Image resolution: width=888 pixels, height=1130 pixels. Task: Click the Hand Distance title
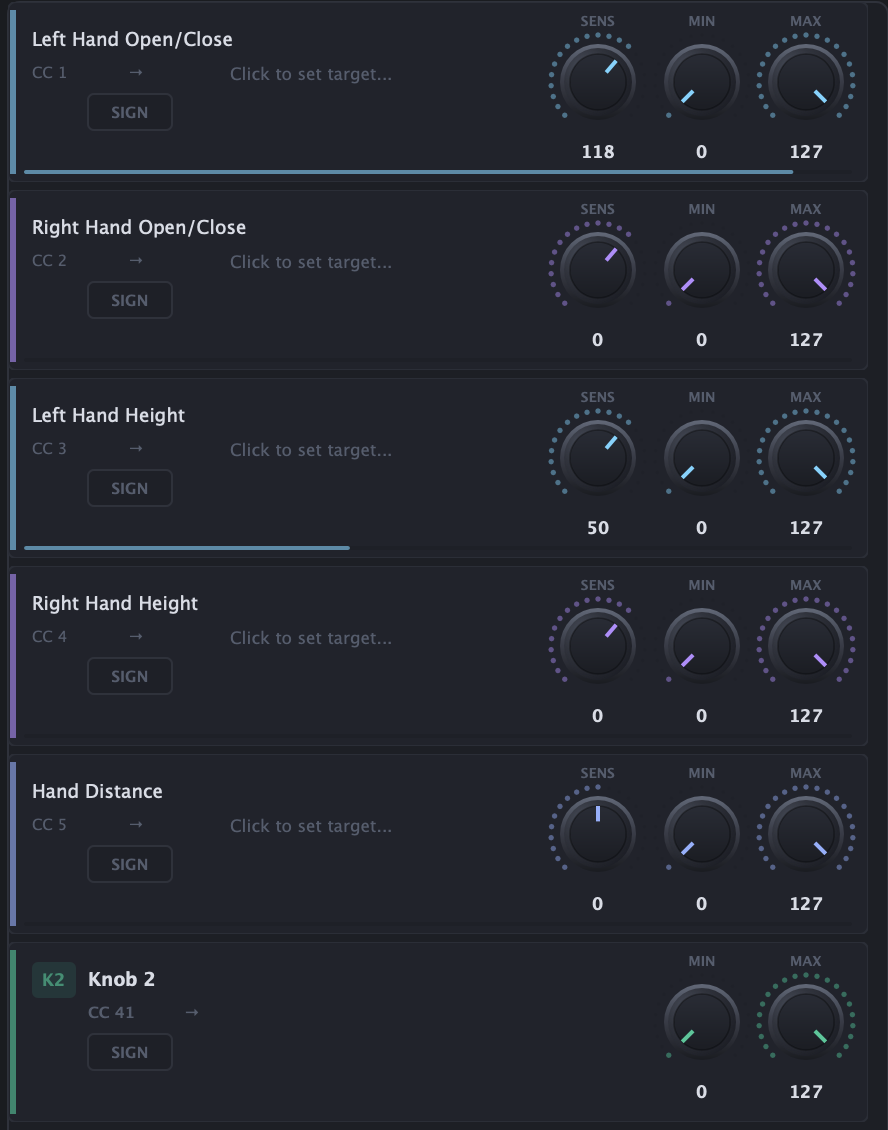97,791
